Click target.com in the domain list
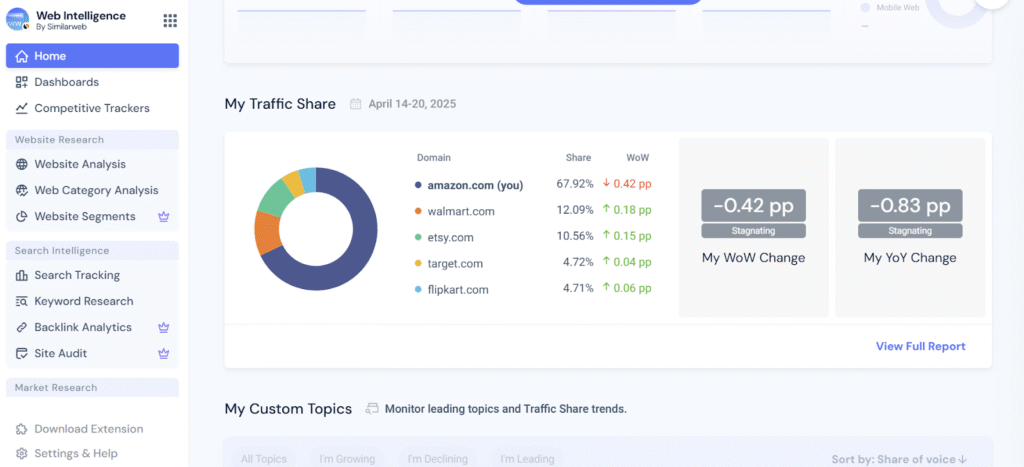The image size is (1024, 467). click(x=455, y=263)
